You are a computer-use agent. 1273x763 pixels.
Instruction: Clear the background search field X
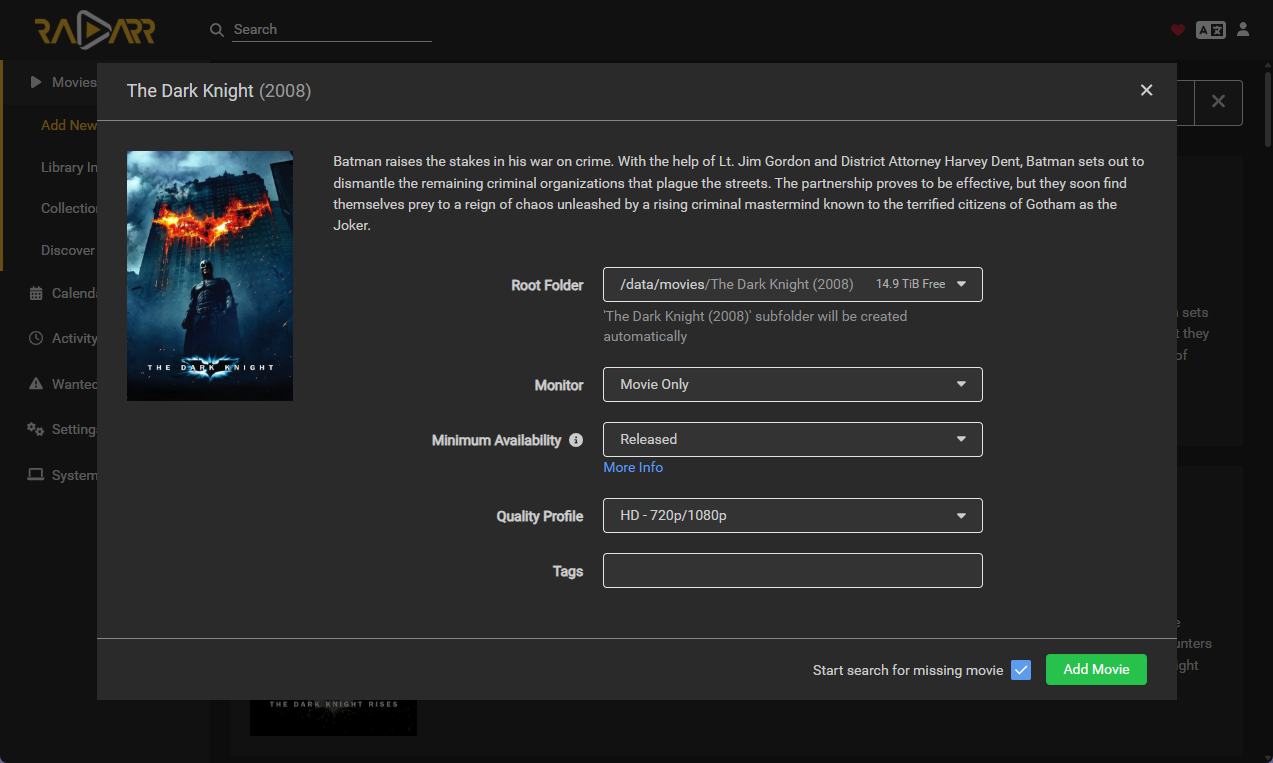1218,102
